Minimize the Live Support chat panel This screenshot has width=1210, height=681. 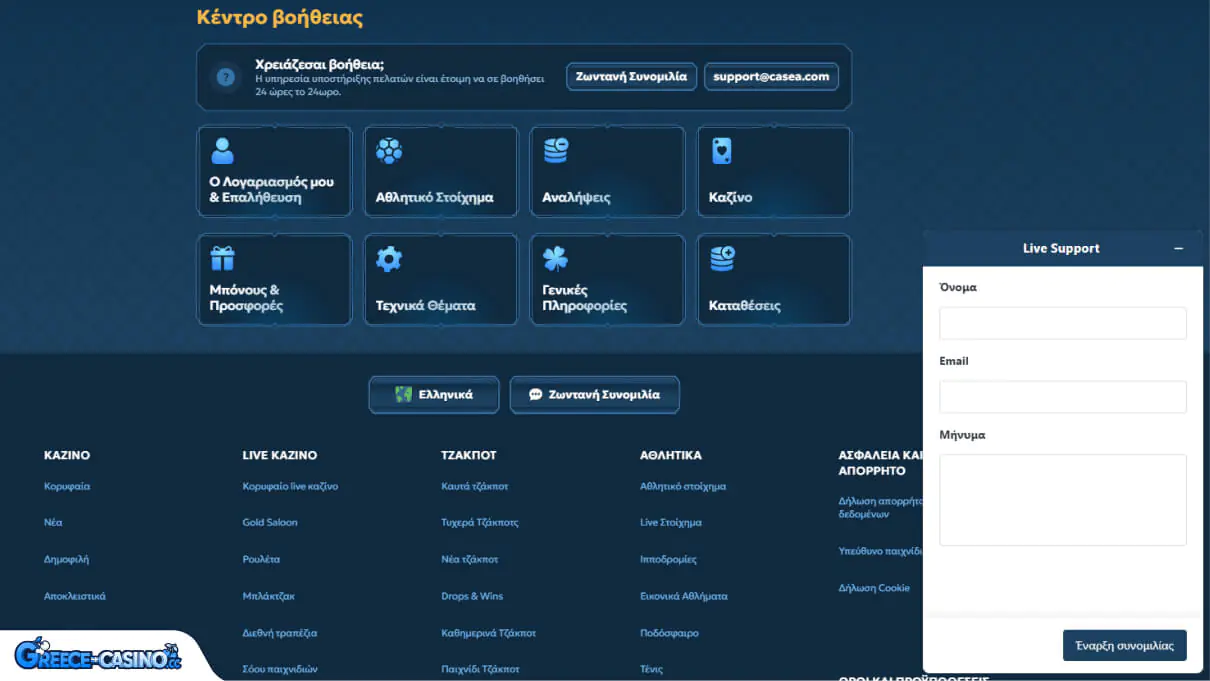[x=1178, y=248]
